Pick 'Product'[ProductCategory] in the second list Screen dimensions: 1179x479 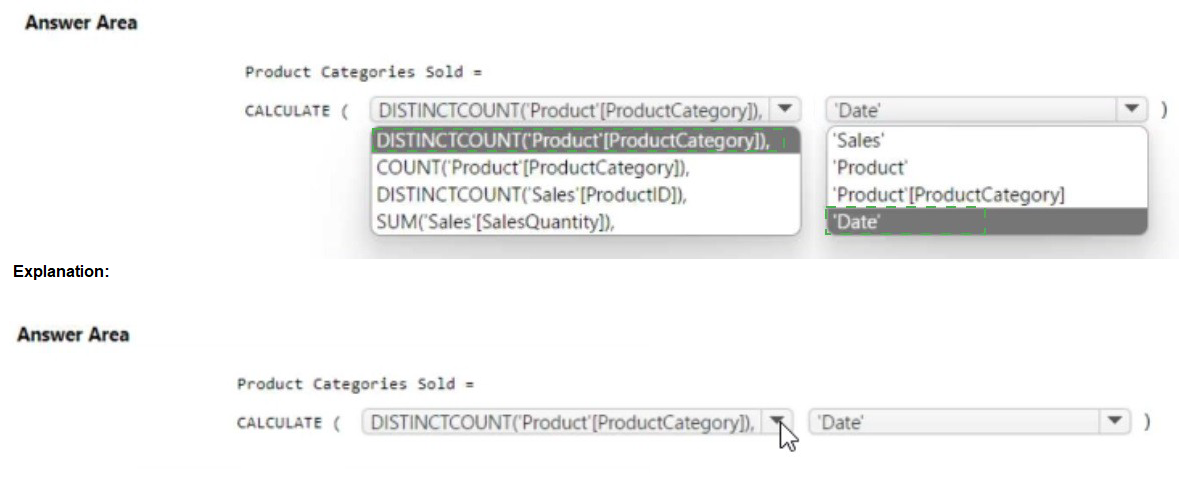(x=949, y=195)
